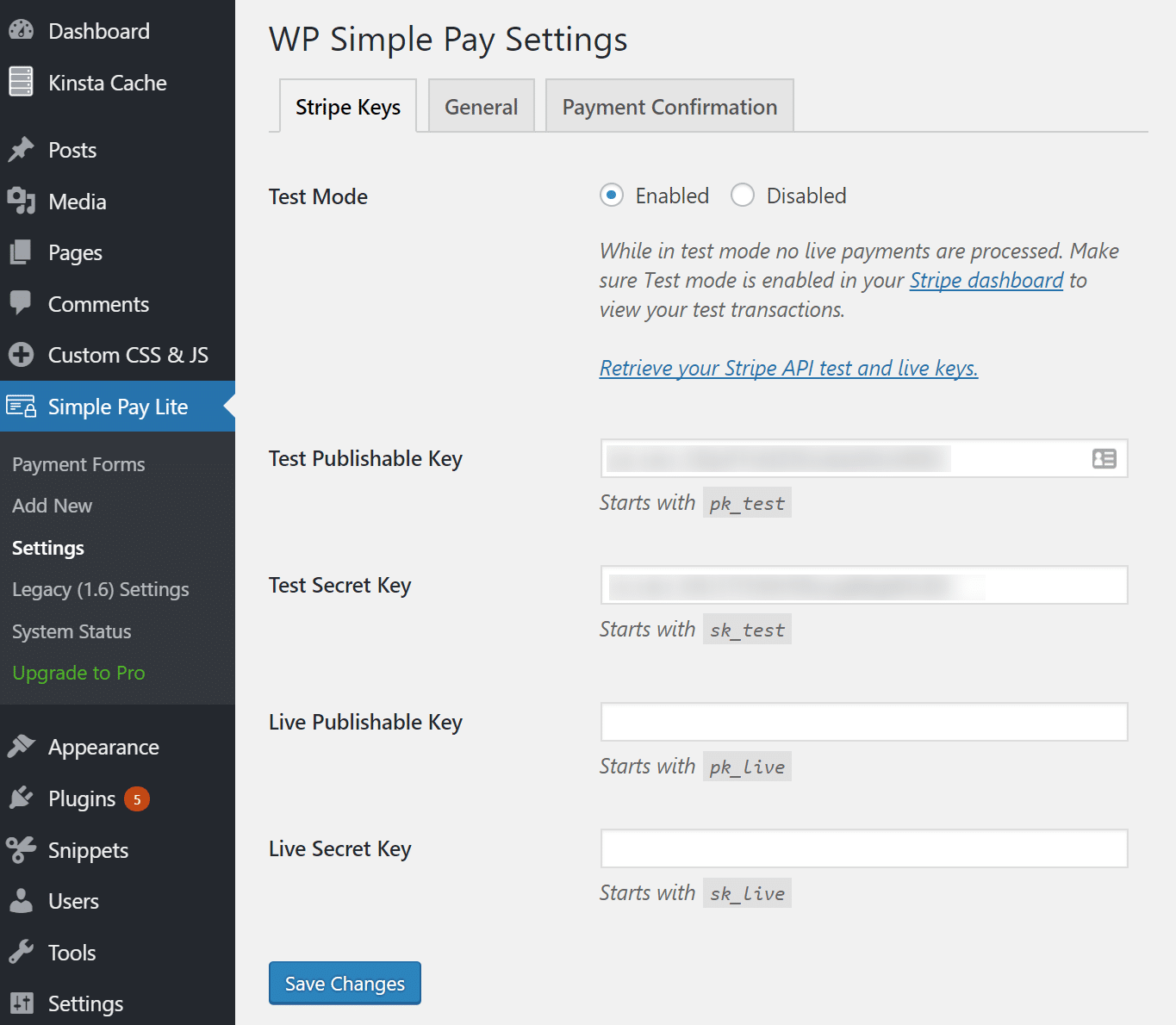
Task: Switch to the General tab
Action: coord(481,105)
